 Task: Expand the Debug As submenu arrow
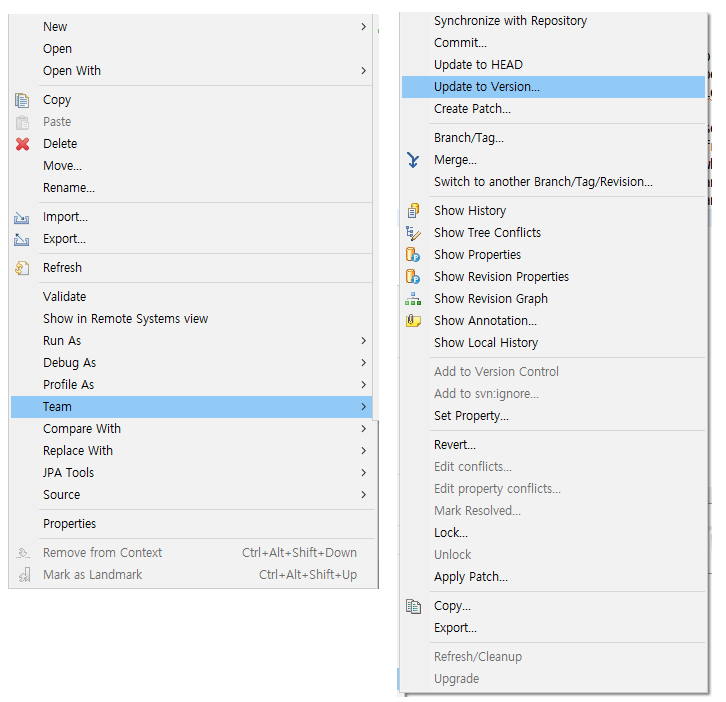tap(363, 363)
